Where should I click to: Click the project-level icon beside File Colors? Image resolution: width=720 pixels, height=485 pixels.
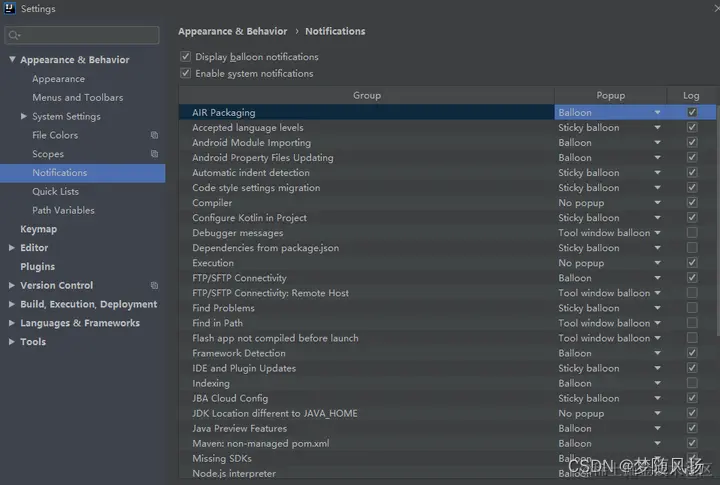pos(154,135)
